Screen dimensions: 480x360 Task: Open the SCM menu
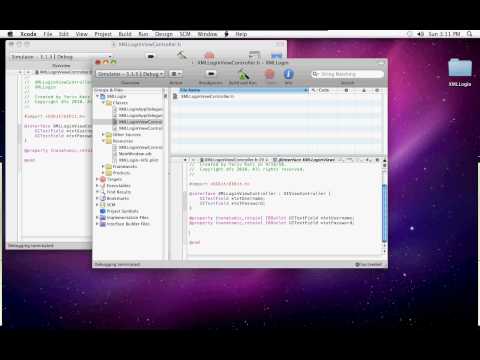coord(185,34)
